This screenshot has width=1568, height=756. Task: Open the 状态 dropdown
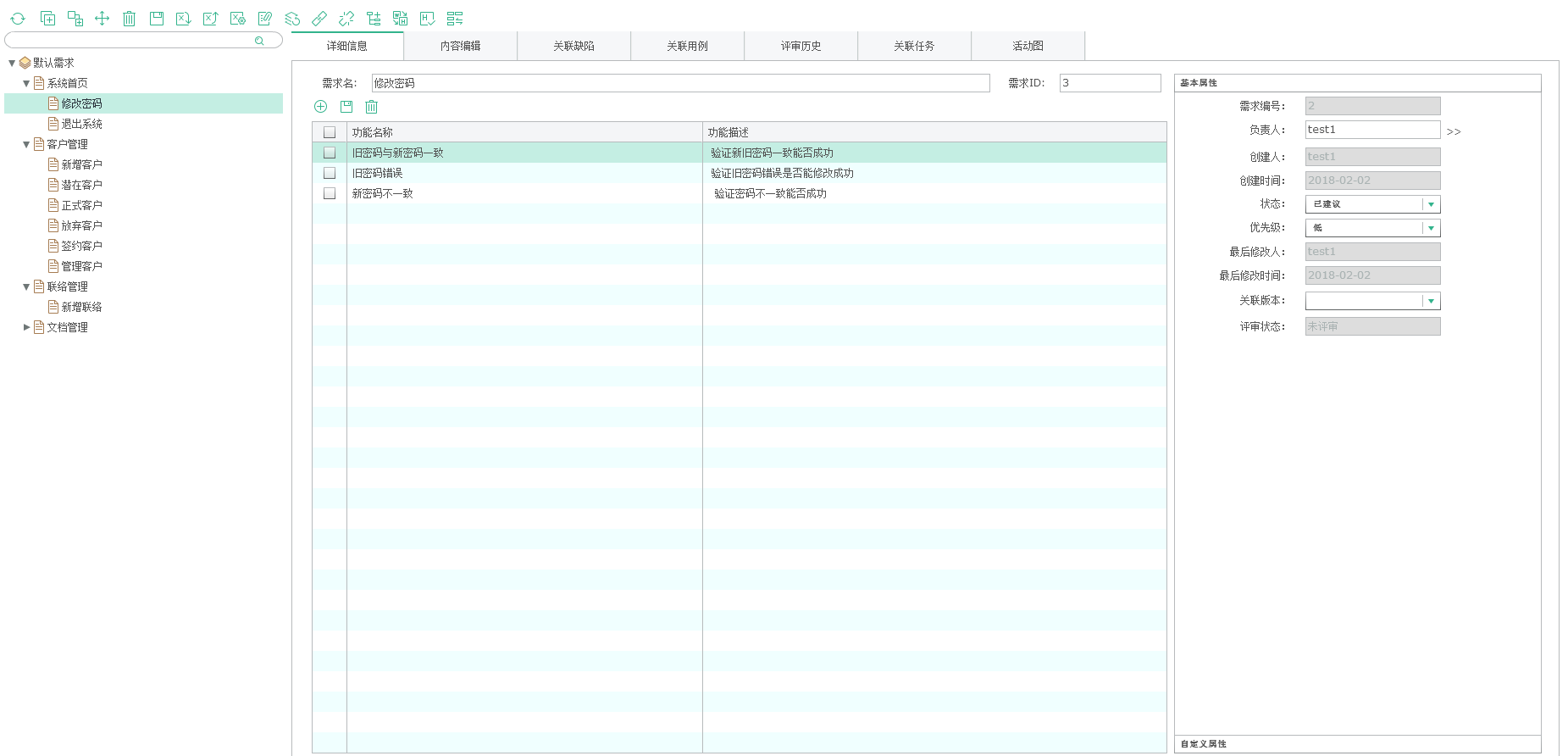coord(1431,204)
